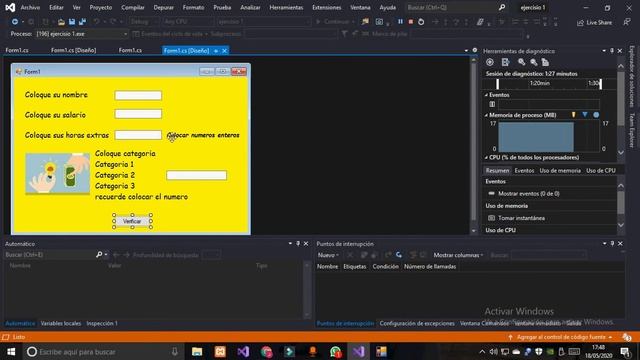Viewport: 640px width, 360px height.
Task: Click the Live Share button
Action: (x=594, y=22)
